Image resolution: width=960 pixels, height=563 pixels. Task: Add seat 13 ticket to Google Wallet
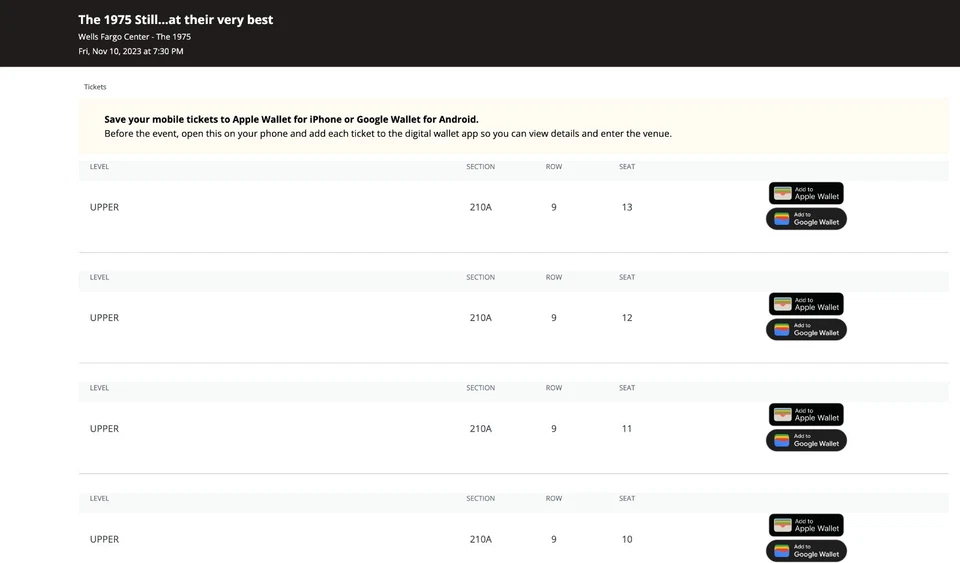click(x=806, y=219)
